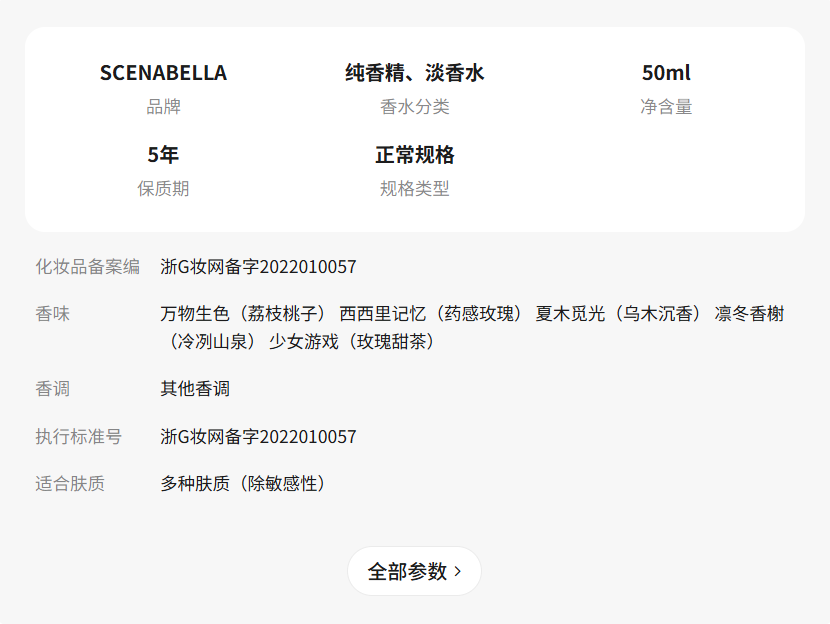Select the filing number next to 化妆品备案编
Screen dimensions: 830x624
(x=258, y=267)
